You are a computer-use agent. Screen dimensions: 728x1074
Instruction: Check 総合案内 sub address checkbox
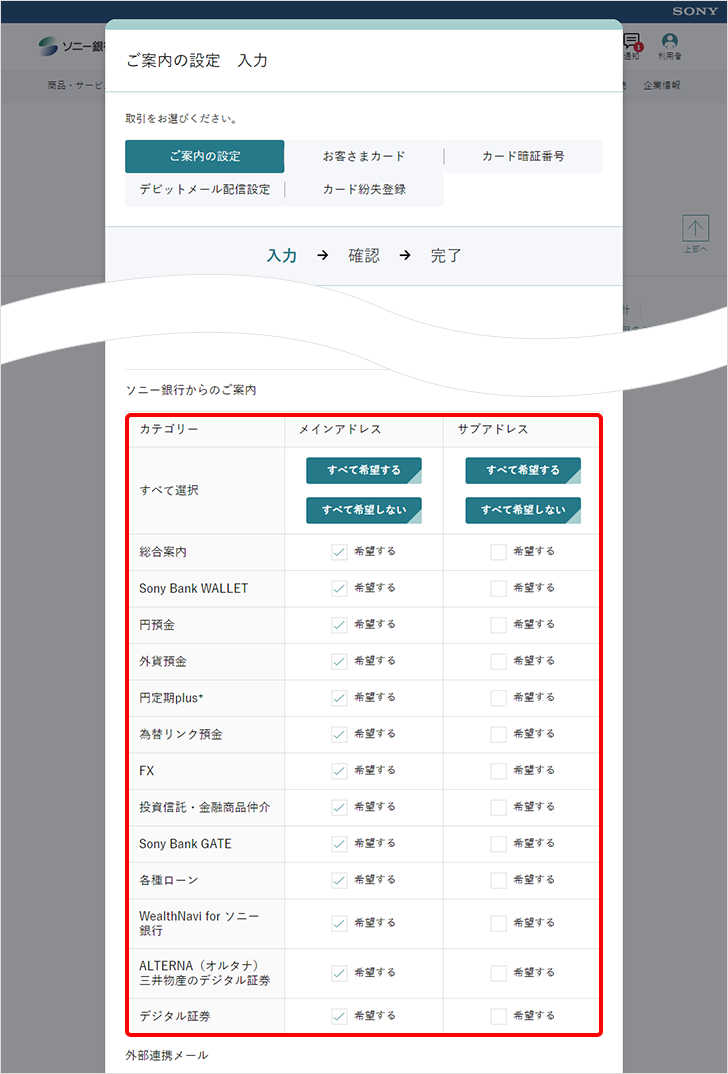click(499, 552)
